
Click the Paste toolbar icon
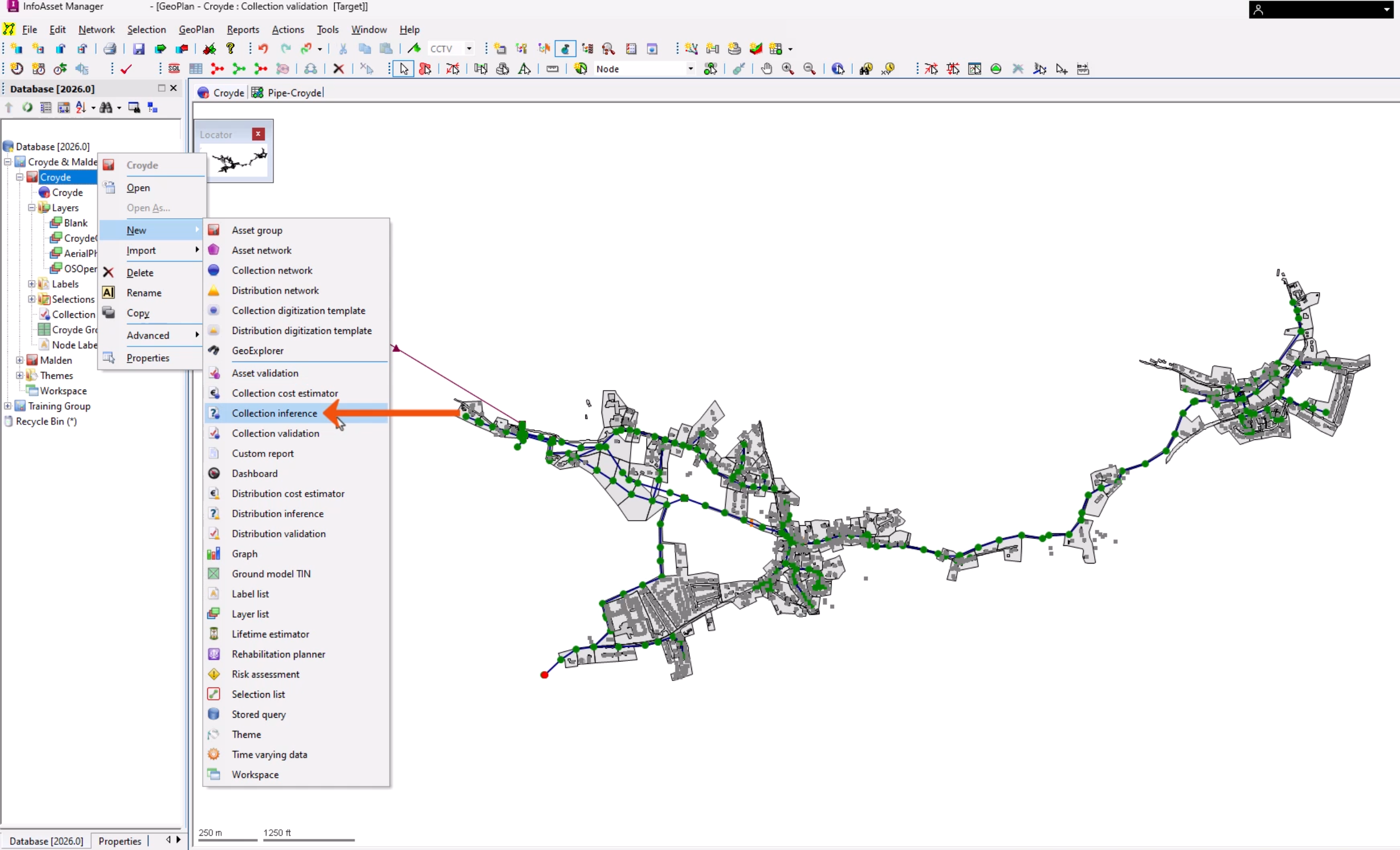click(x=386, y=48)
